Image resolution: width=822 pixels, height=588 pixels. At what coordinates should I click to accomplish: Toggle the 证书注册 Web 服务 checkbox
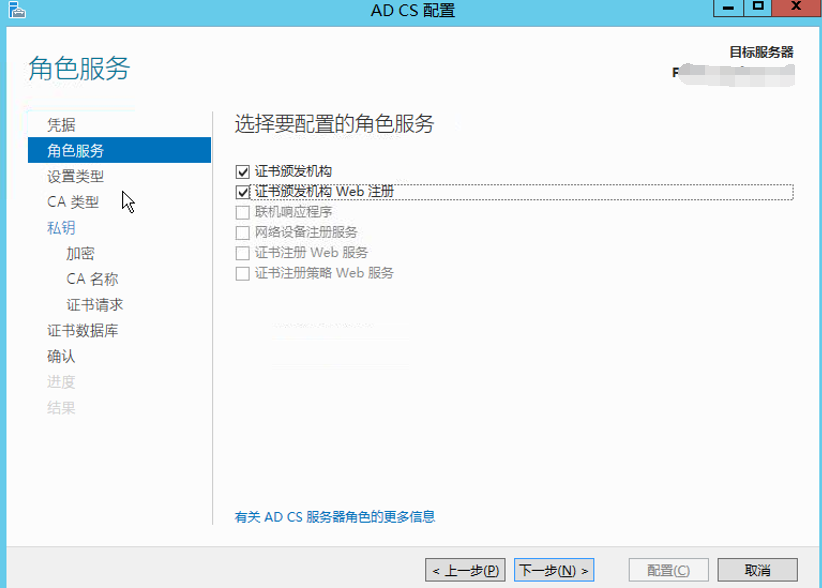coord(242,253)
